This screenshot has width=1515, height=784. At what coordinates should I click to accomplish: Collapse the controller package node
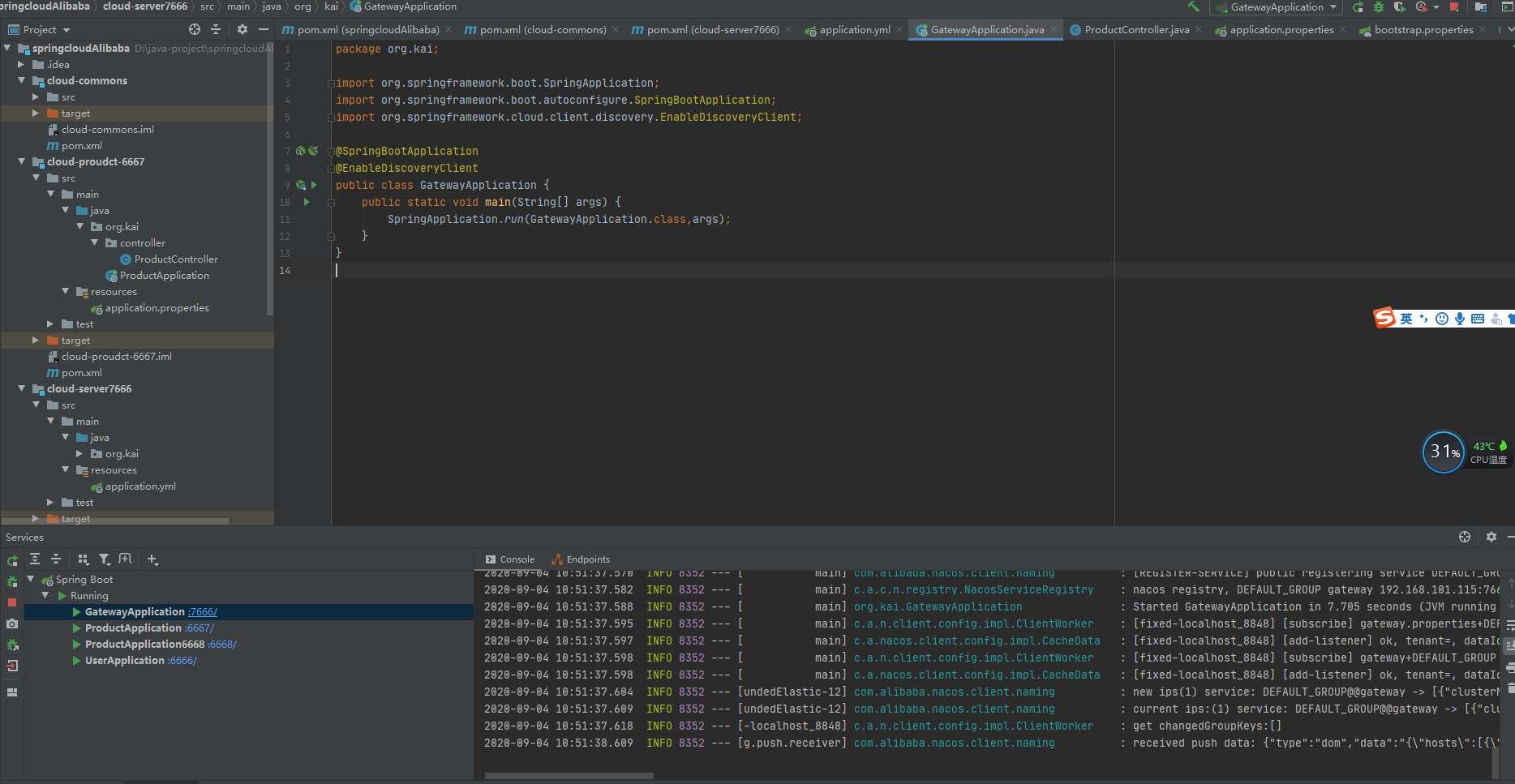coord(95,243)
